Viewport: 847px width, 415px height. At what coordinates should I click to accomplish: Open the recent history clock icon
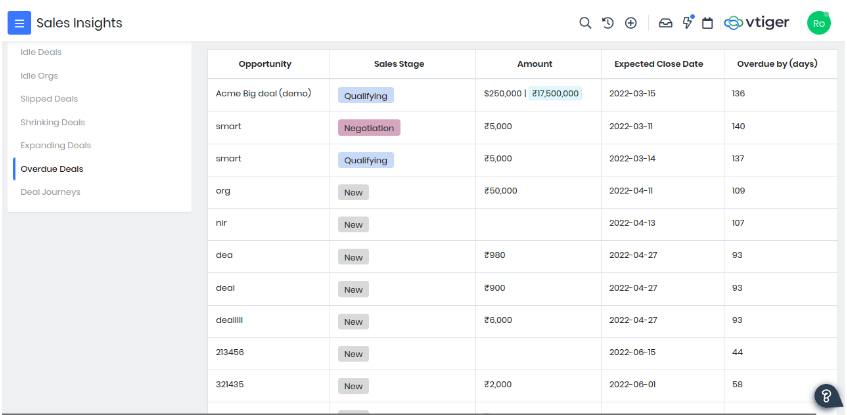pos(608,23)
